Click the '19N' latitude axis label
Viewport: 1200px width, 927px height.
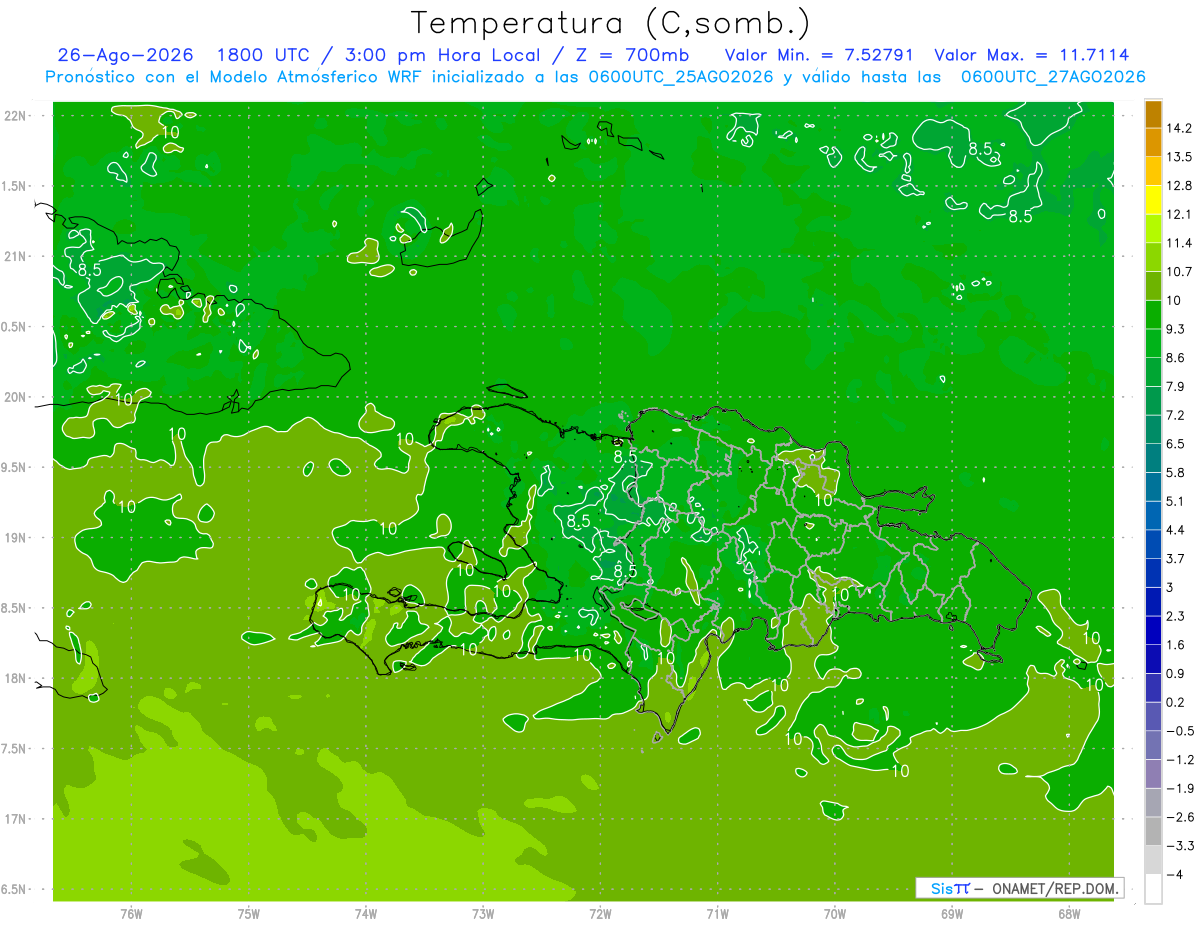point(15,538)
